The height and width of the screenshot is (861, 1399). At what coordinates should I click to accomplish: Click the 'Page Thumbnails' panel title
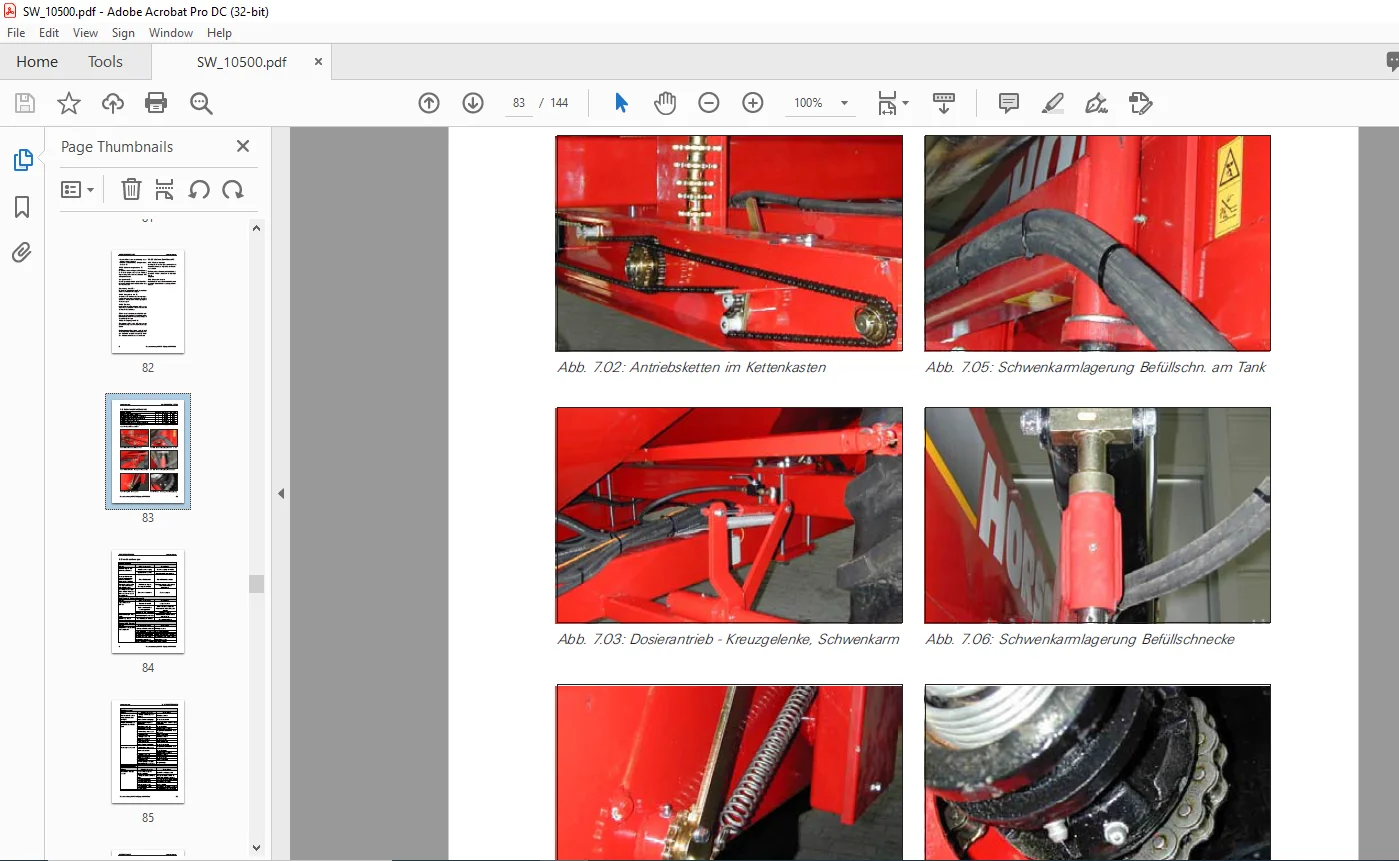point(117,146)
